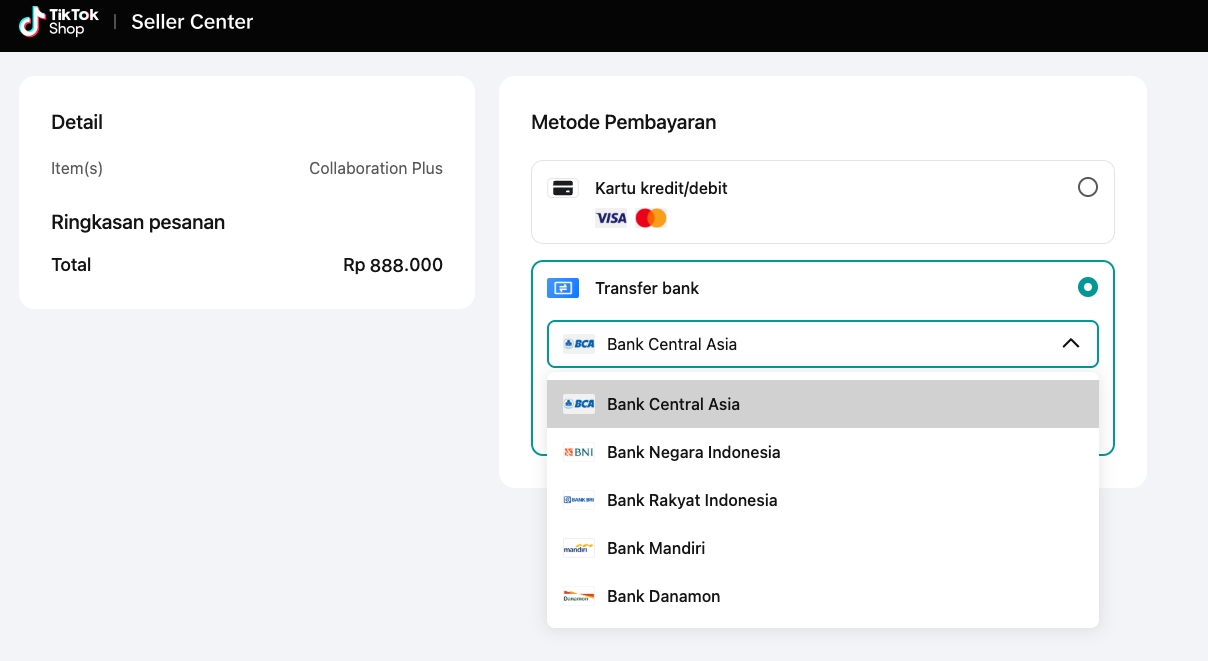The image size is (1208, 661).
Task: Select Kartu kredit/debit radio button
Action: [1088, 187]
